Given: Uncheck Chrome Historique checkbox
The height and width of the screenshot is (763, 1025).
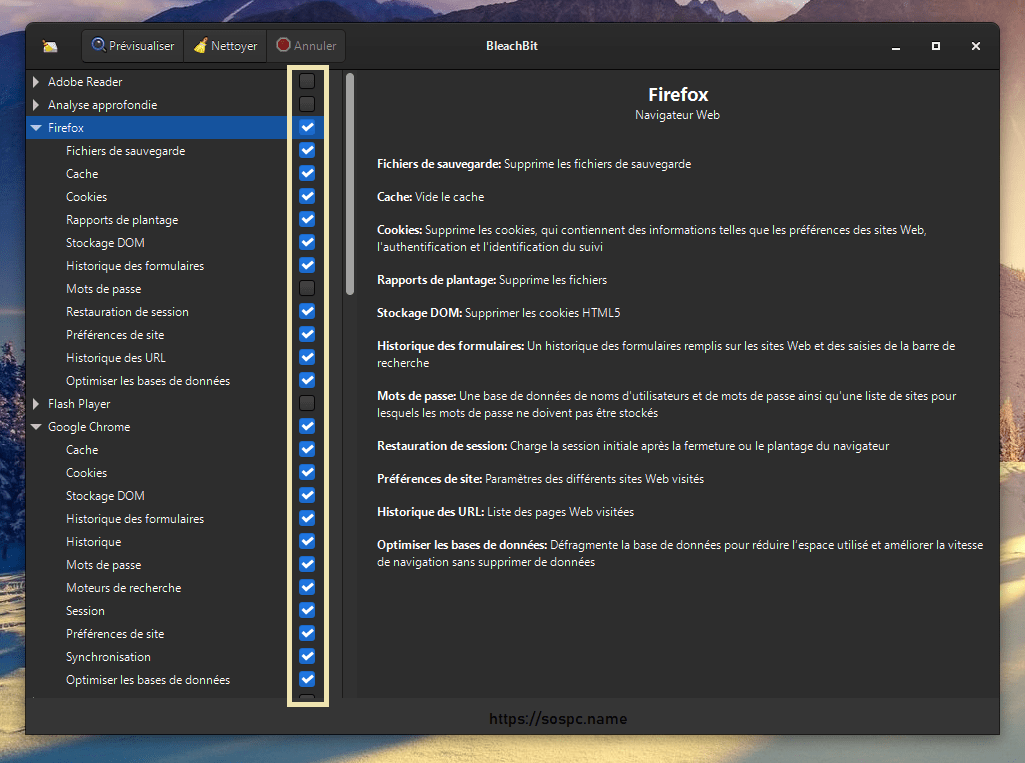Looking at the screenshot, I should click(307, 542).
